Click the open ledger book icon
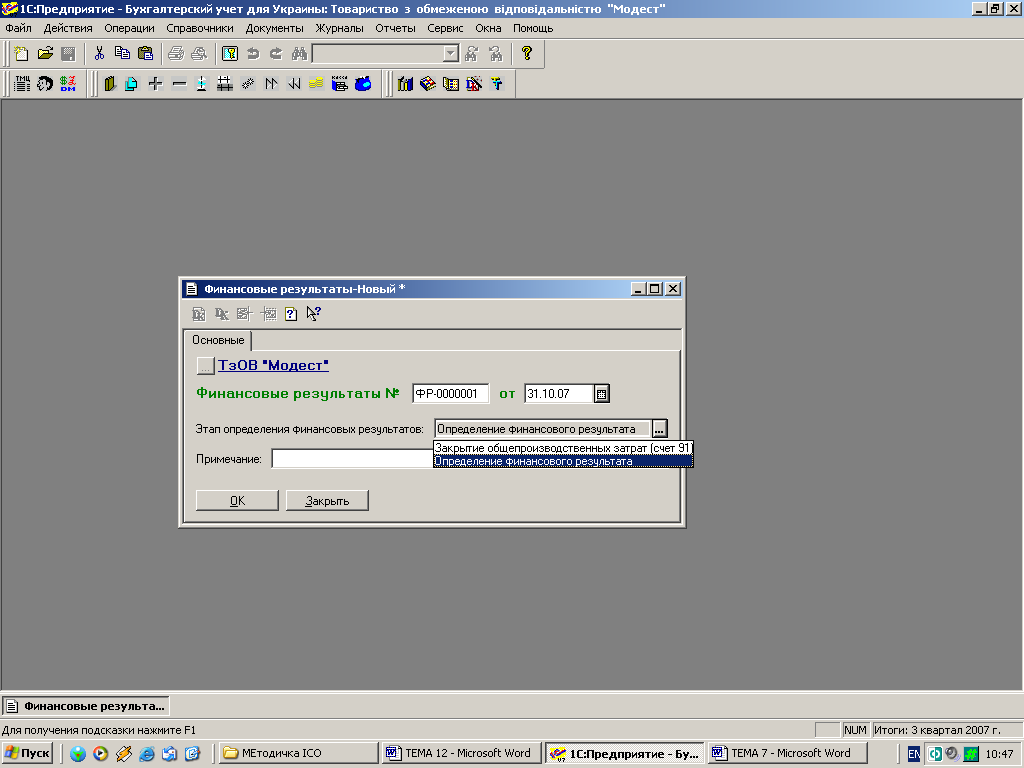 pos(451,84)
